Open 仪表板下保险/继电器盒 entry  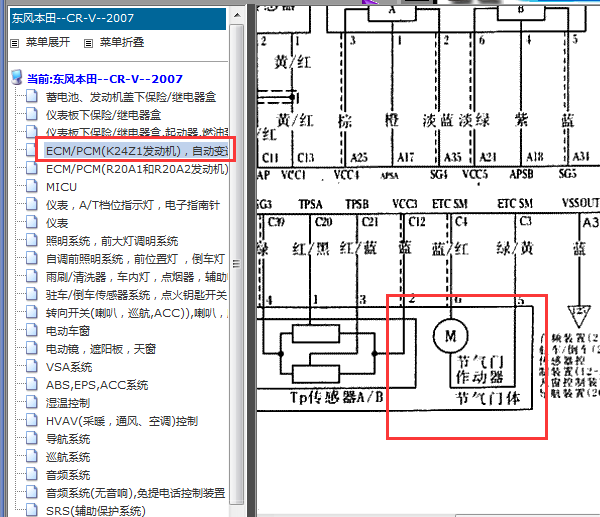[103, 115]
